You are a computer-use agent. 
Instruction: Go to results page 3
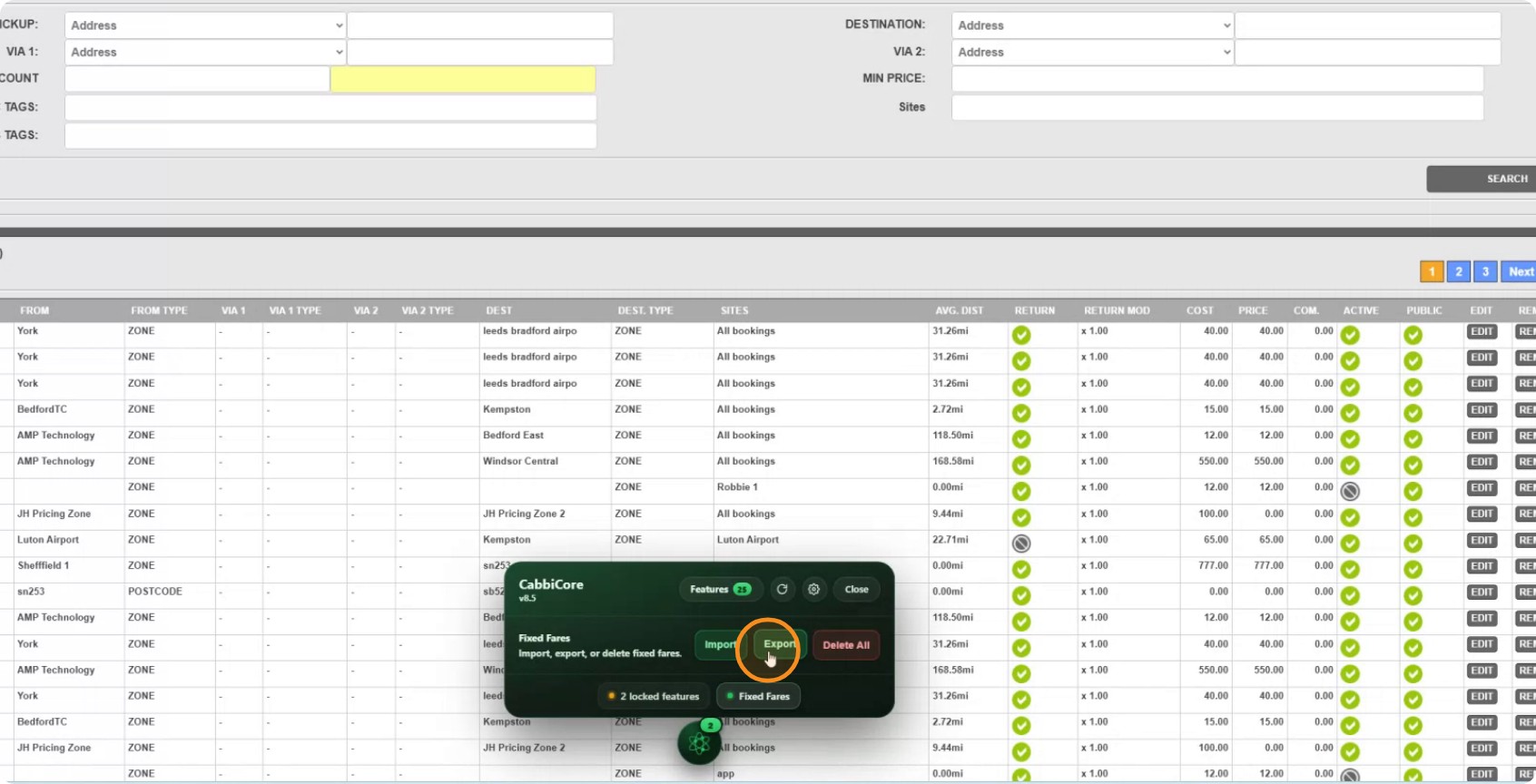tap(1485, 271)
